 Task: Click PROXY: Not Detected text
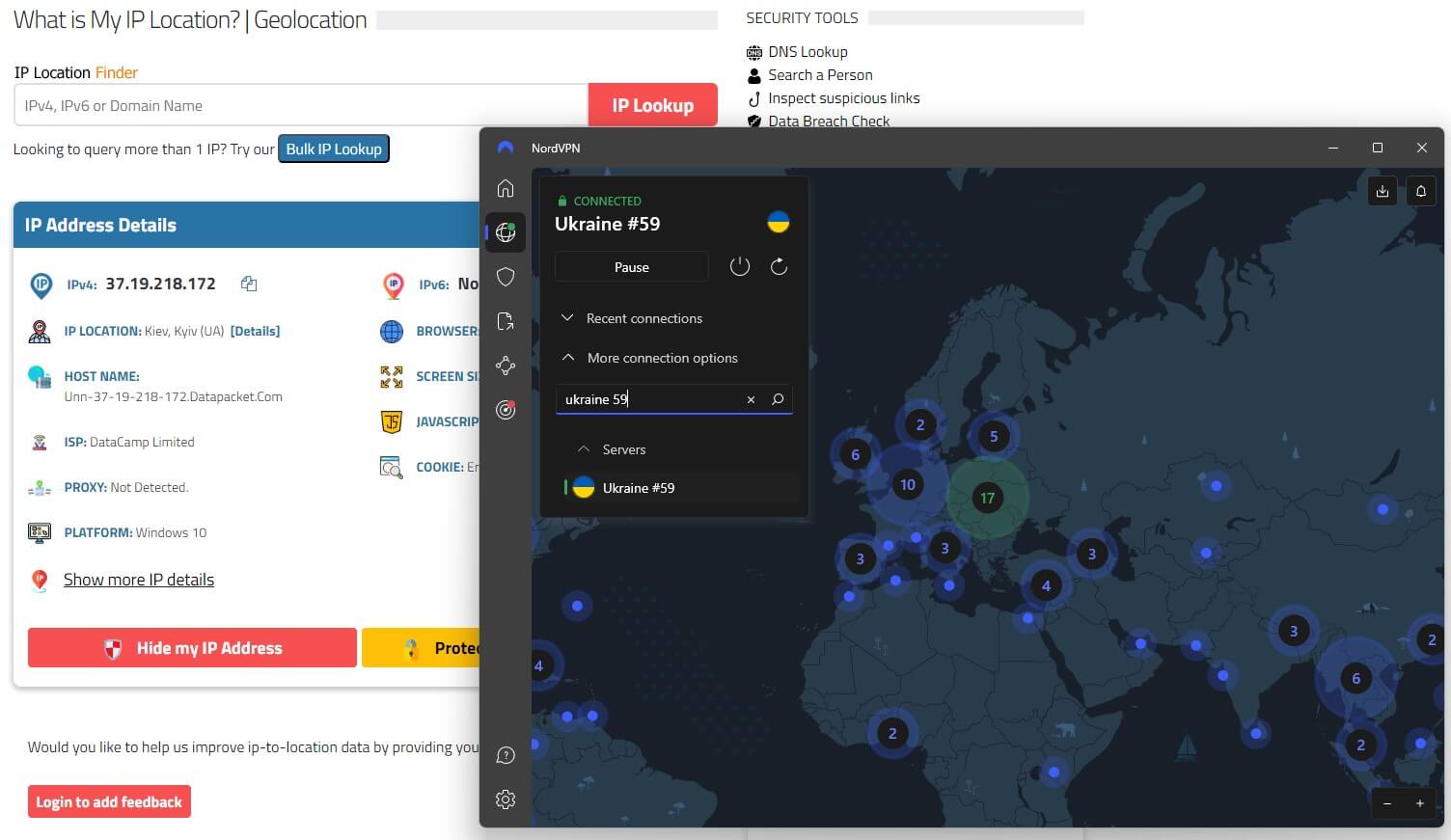pyautogui.click(x=126, y=487)
